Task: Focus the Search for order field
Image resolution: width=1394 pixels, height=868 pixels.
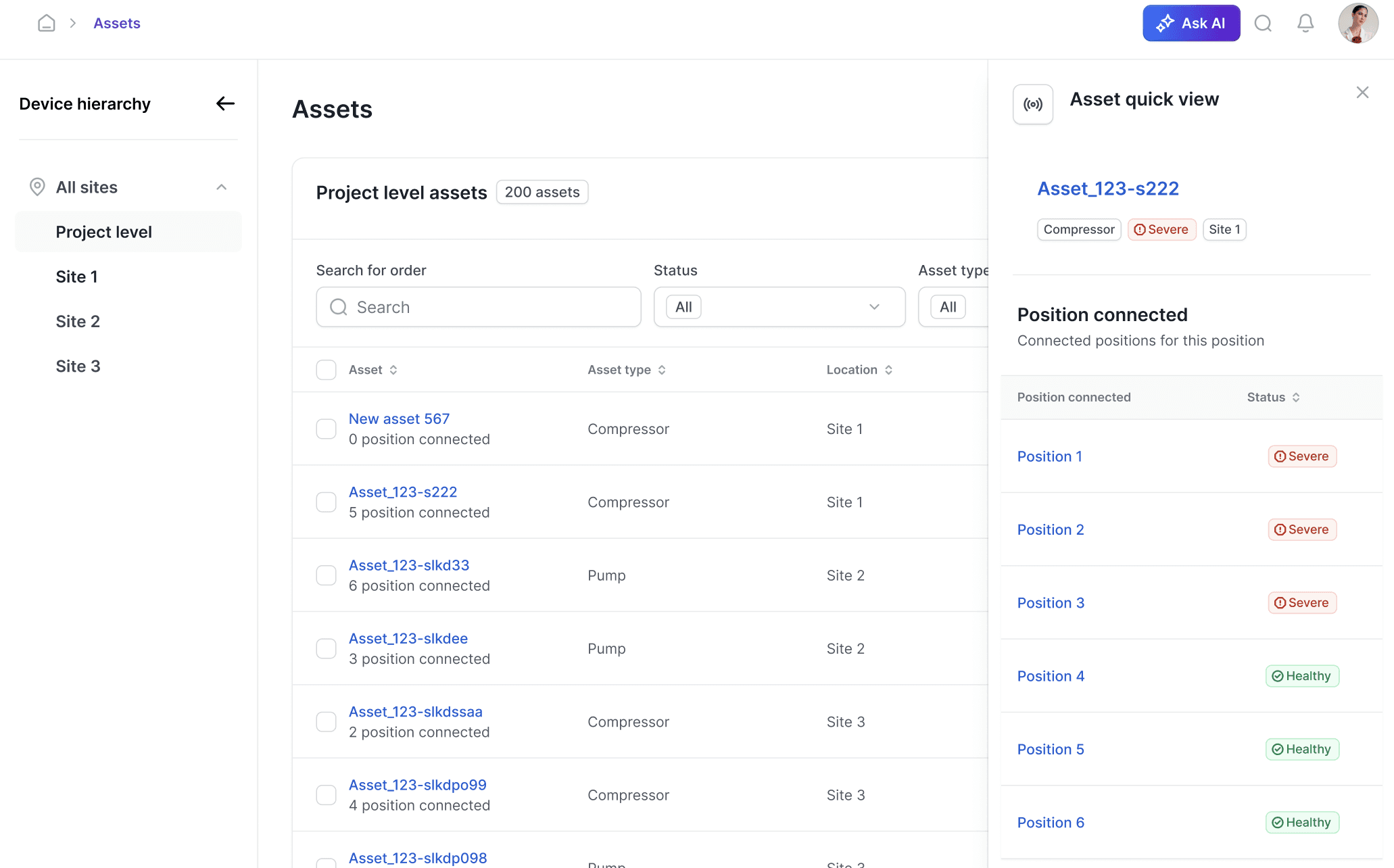Action: pos(479,307)
